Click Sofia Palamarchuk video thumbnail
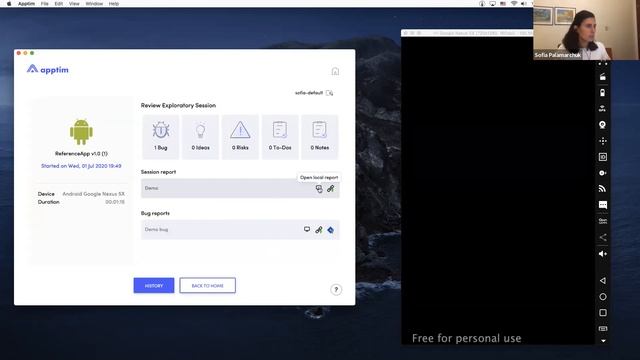 586,30
